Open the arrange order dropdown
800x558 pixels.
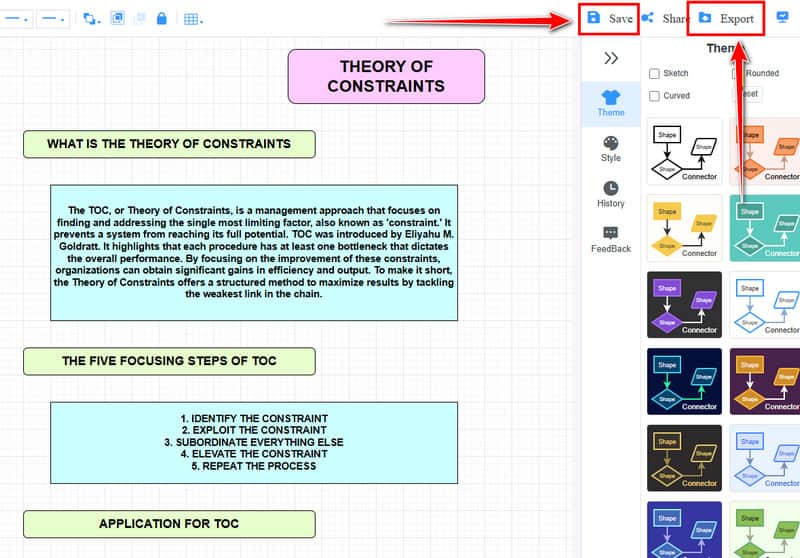pos(91,18)
